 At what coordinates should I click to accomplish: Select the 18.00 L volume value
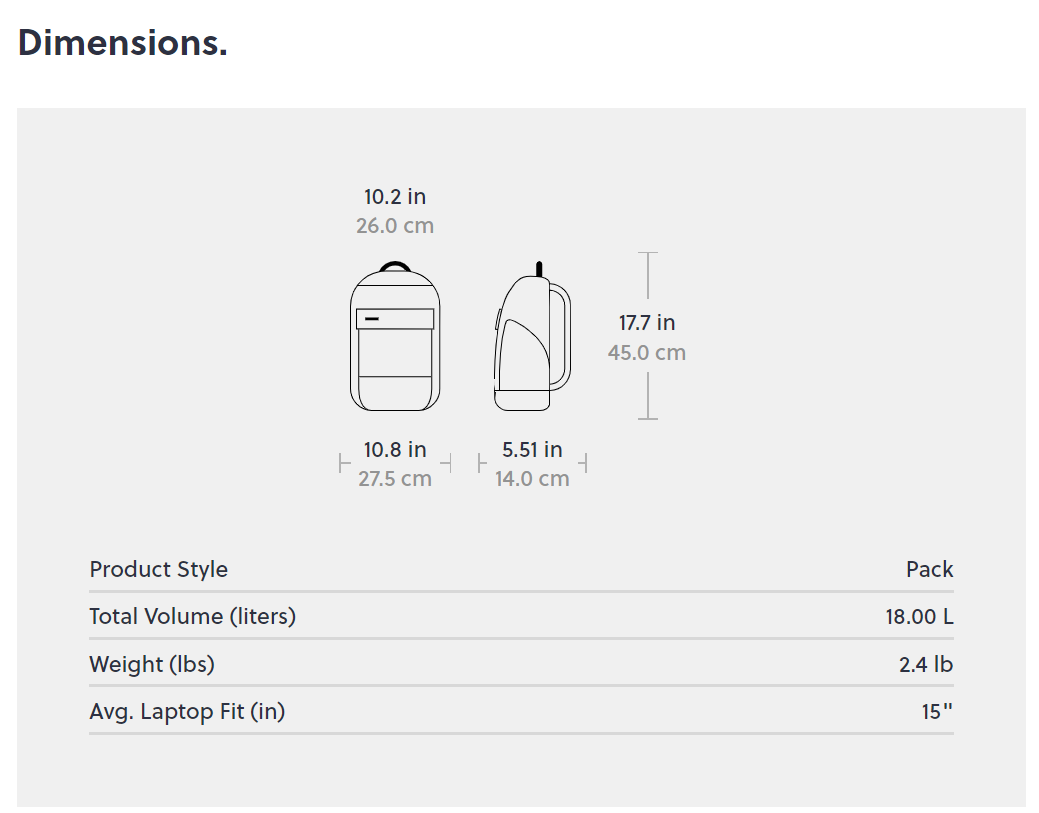coord(920,617)
